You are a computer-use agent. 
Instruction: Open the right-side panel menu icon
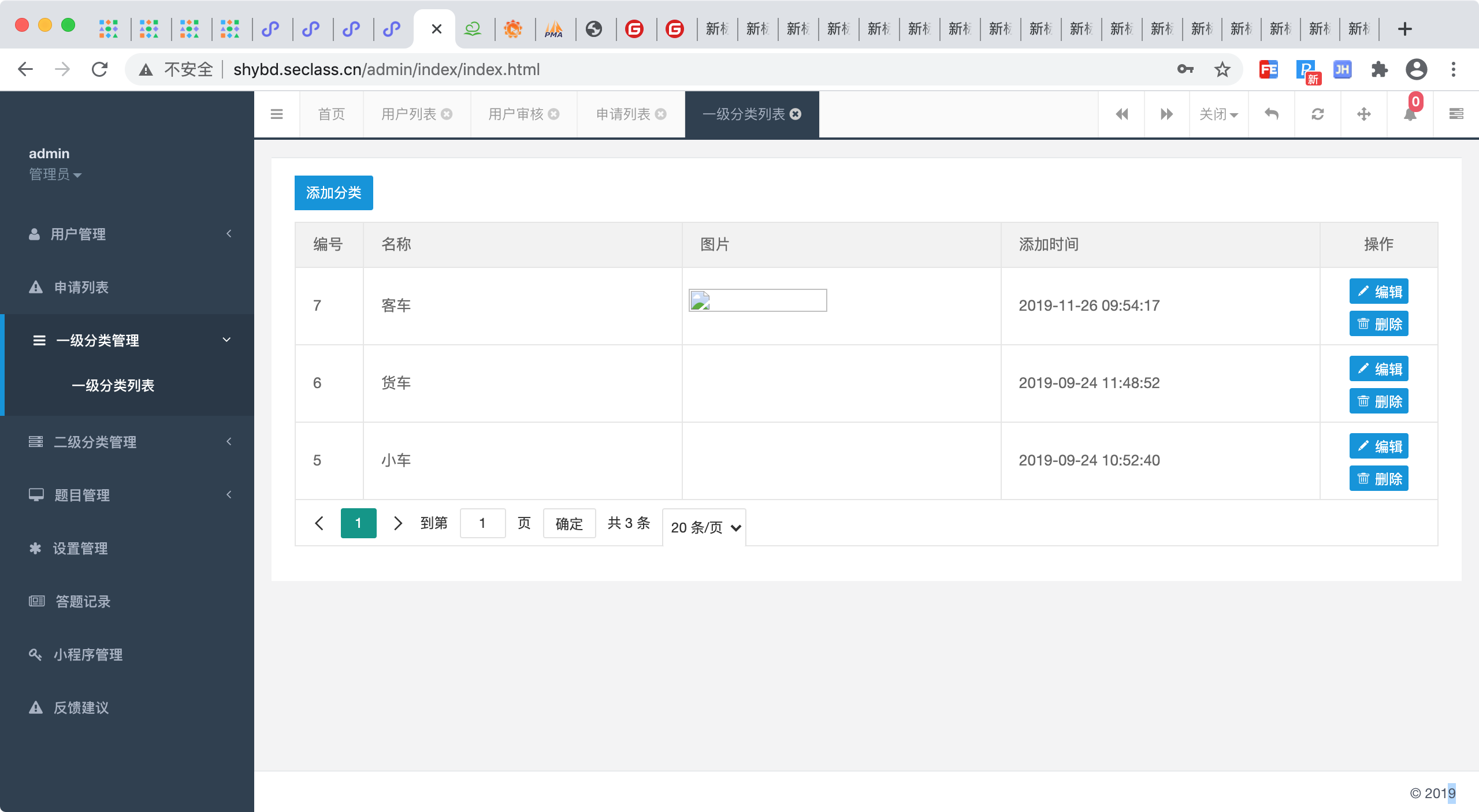1456,114
